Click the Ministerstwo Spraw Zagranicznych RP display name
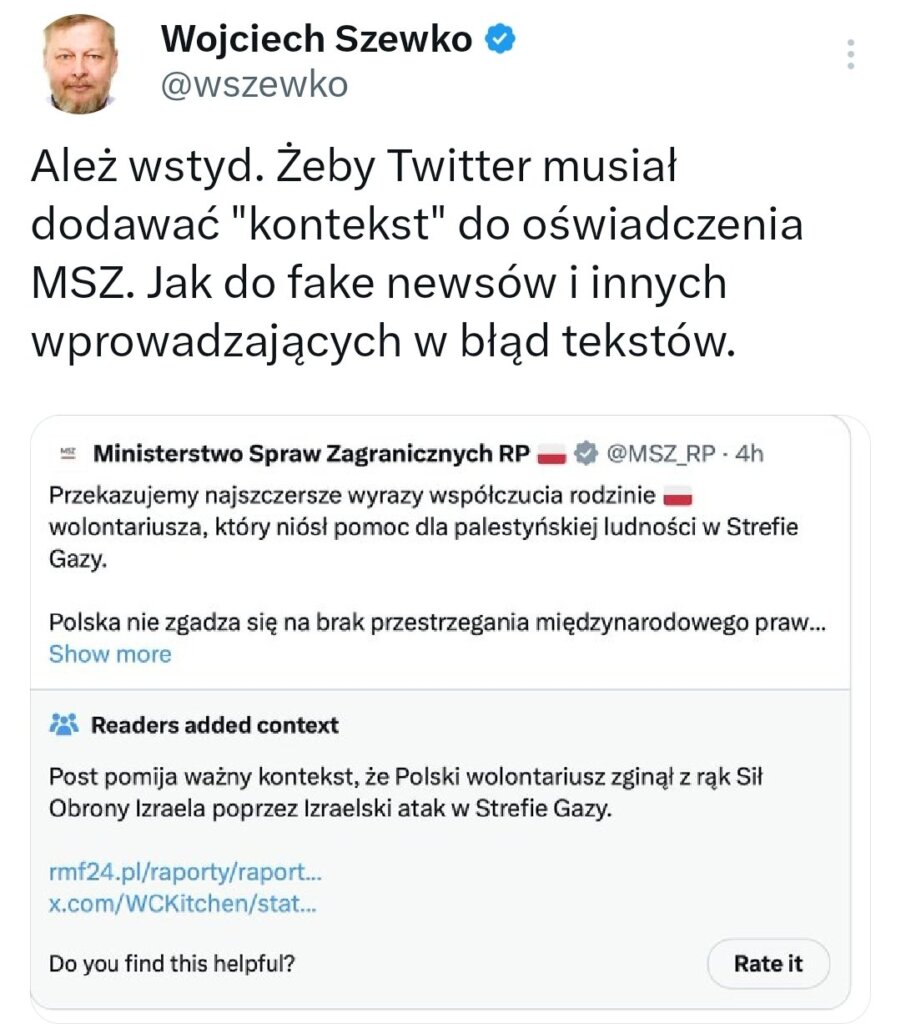The width and height of the screenshot is (901, 1024). click(x=311, y=453)
